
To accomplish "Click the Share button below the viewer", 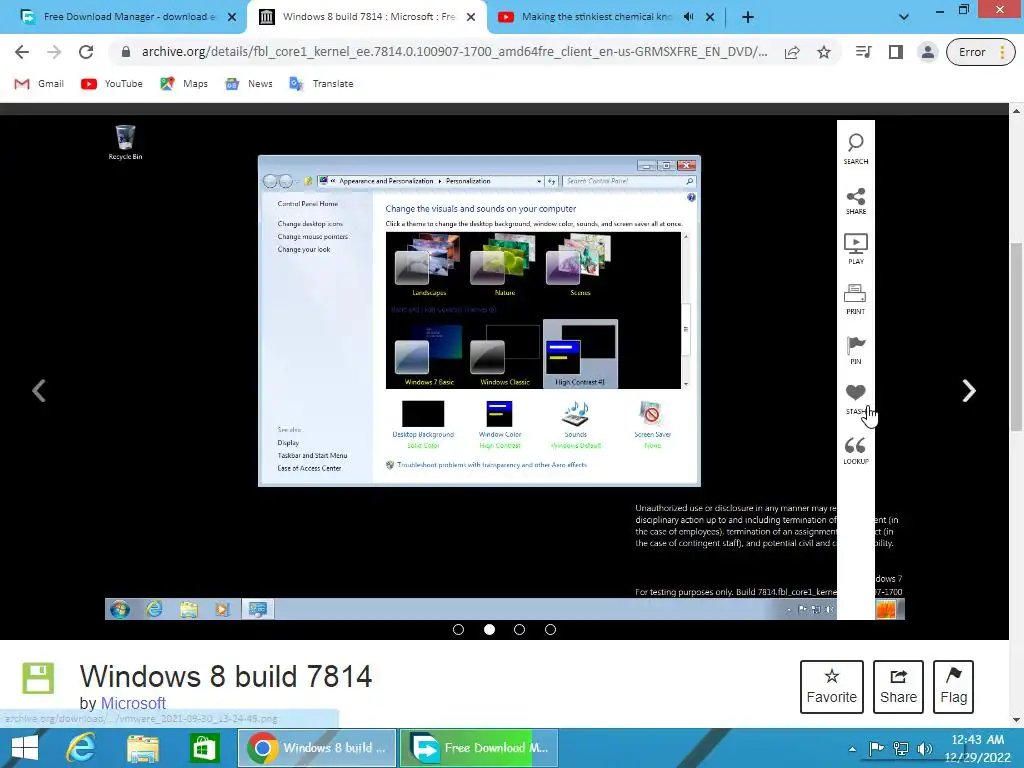I will (x=898, y=686).
